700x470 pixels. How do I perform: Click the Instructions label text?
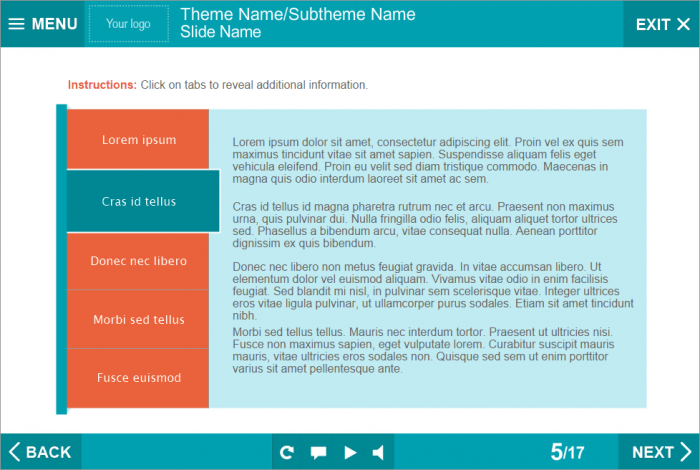(102, 85)
